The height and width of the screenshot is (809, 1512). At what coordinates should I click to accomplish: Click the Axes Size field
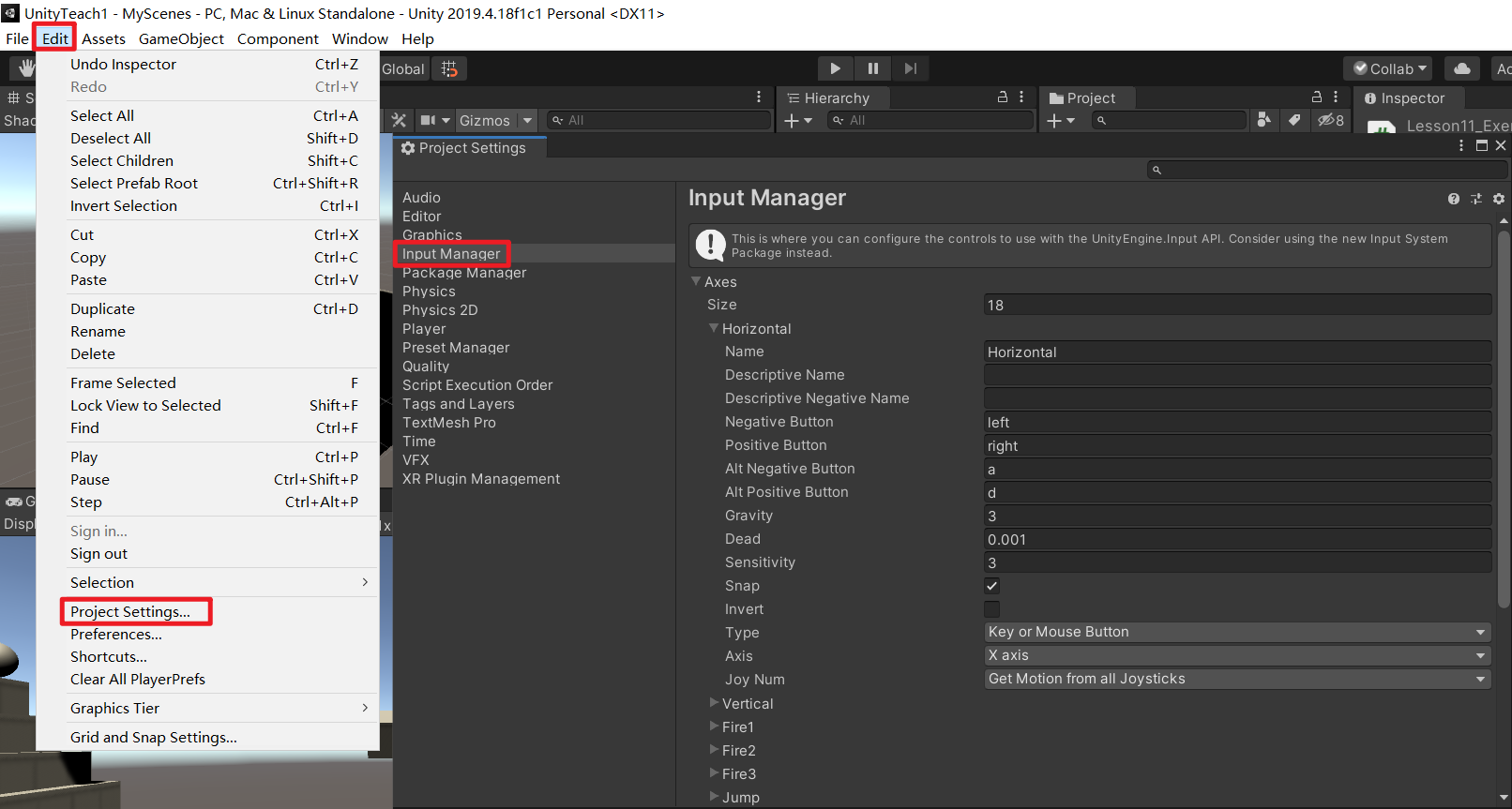1237,305
